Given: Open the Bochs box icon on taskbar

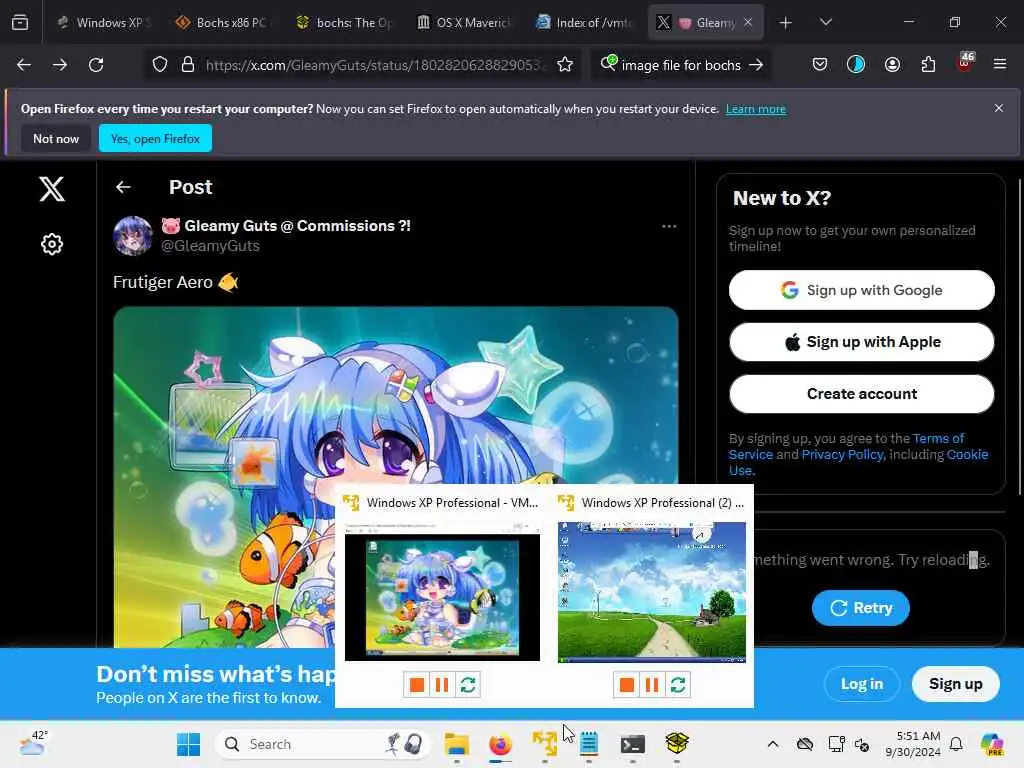Looking at the screenshot, I should 677,744.
